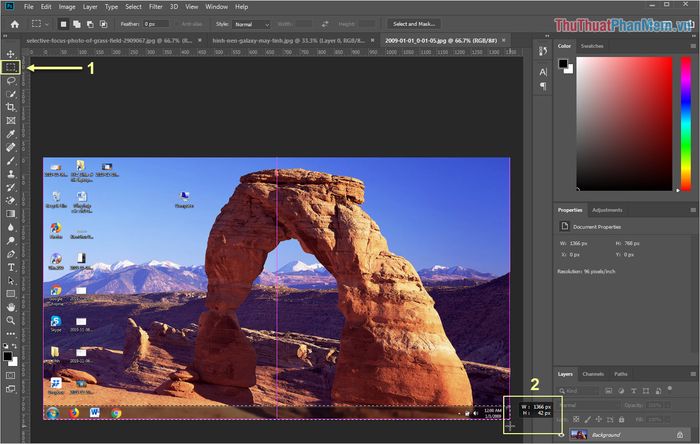Open the Style dropdown set to Normal
The width and height of the screenshot is (700, 444).
point(251,24)
